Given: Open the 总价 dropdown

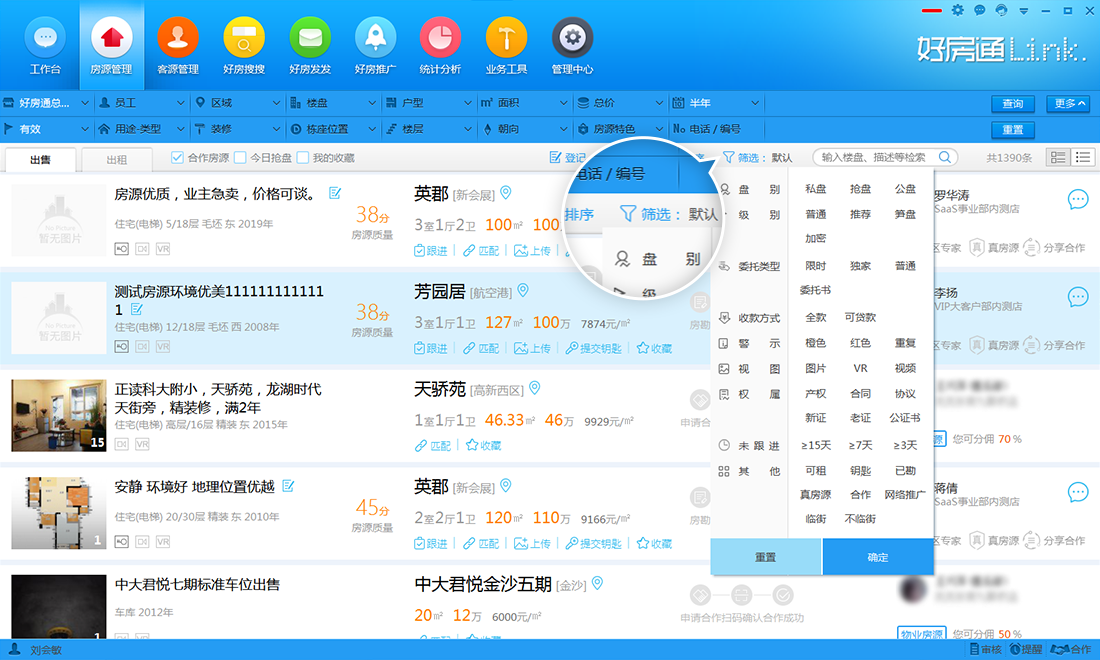Looking at the screenshot, I should 614,103.
